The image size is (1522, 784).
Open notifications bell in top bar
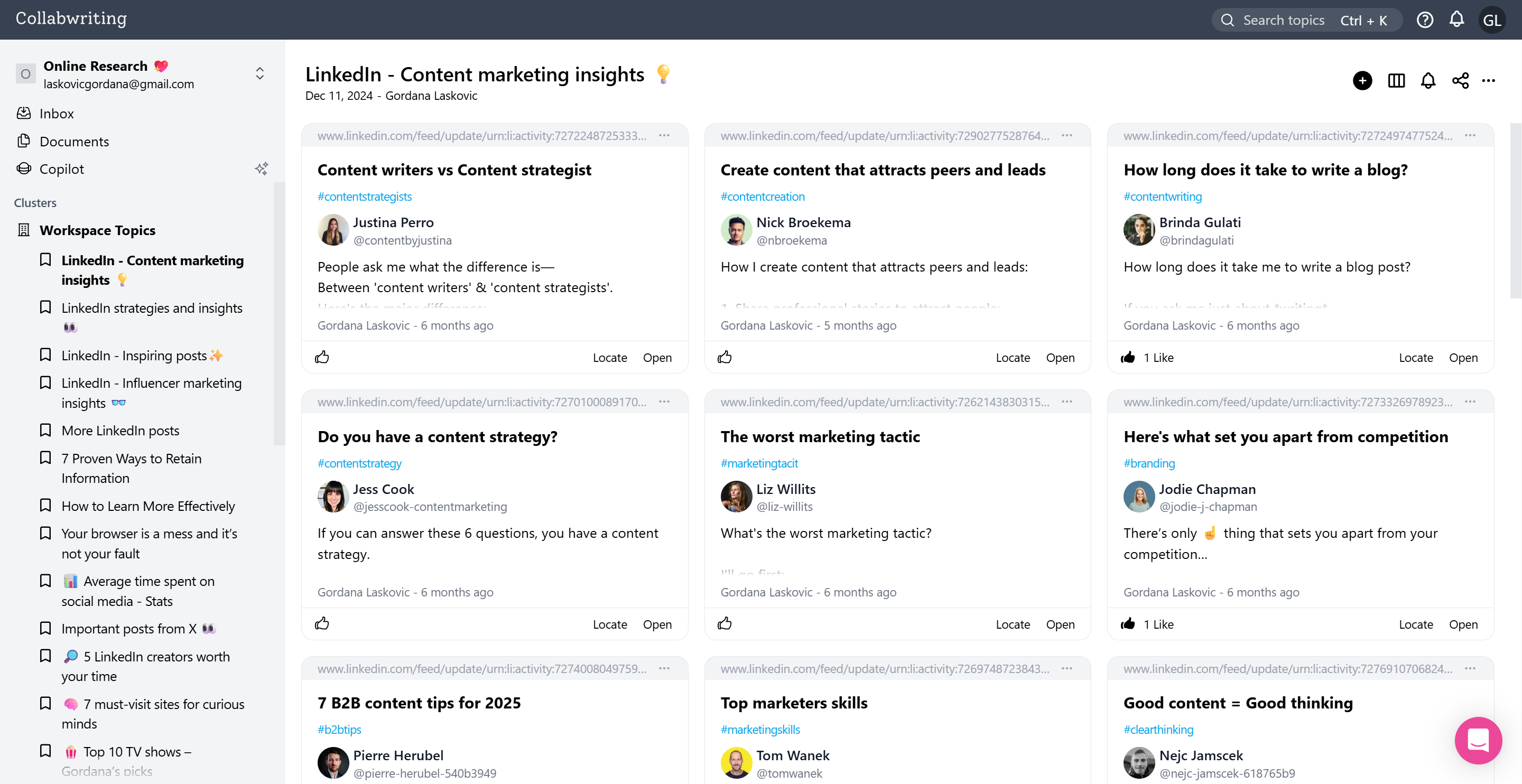(1456, 20)
